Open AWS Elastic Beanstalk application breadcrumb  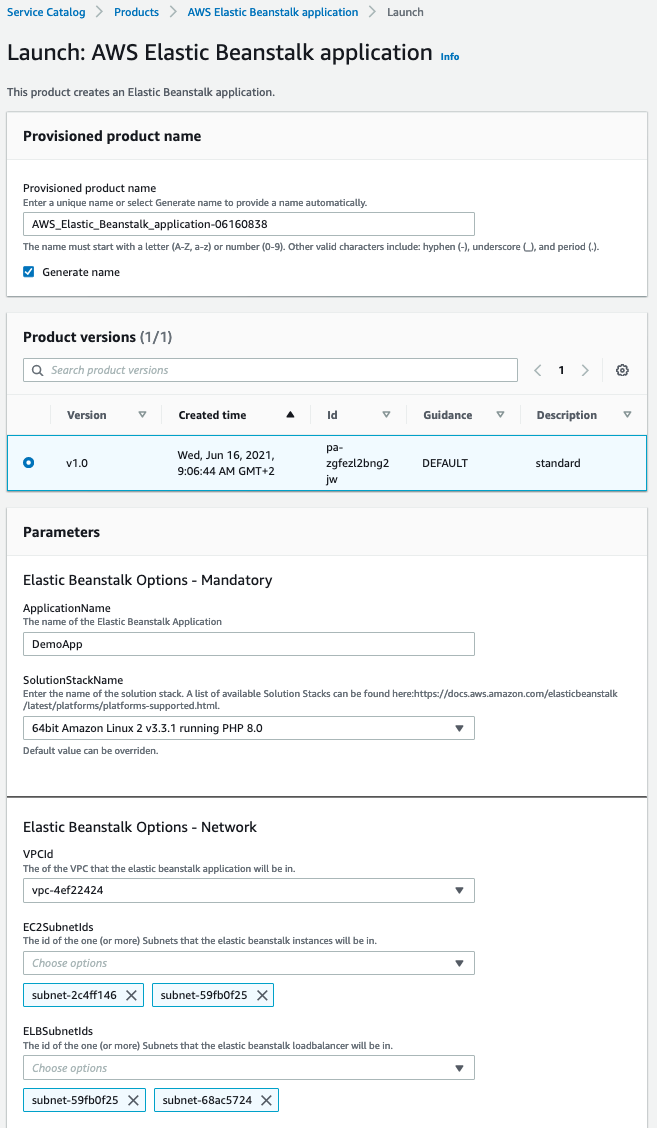(x=273, y=12)
